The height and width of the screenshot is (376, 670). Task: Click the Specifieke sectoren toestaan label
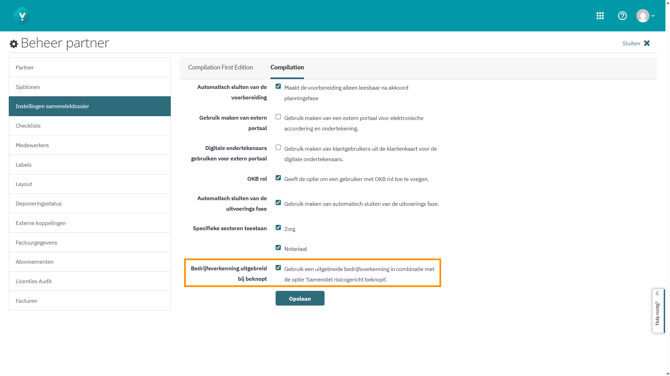229,229
